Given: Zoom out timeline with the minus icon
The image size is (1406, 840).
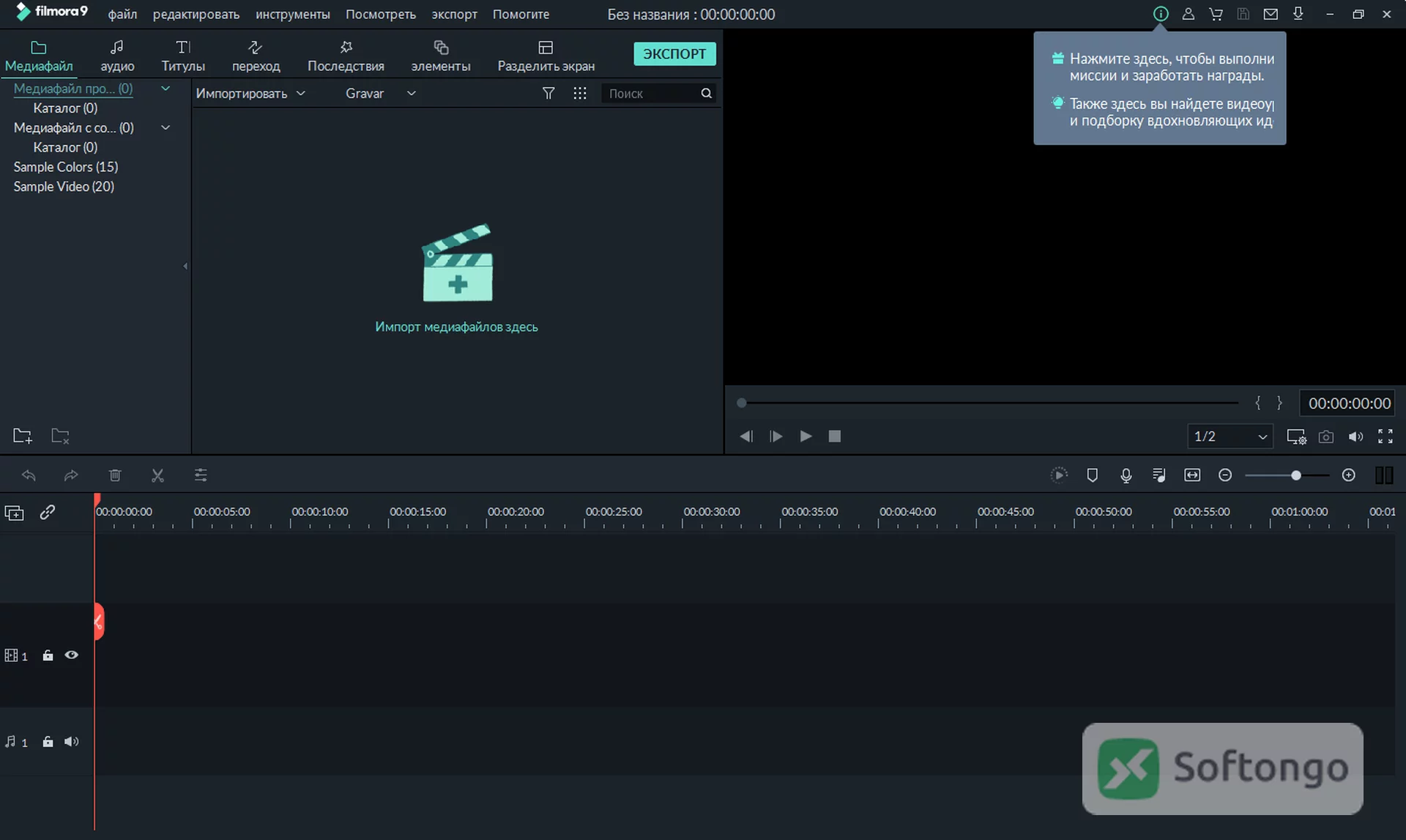Looking at the screenshot, I should pyautogui.click(x=1225, y=475).
